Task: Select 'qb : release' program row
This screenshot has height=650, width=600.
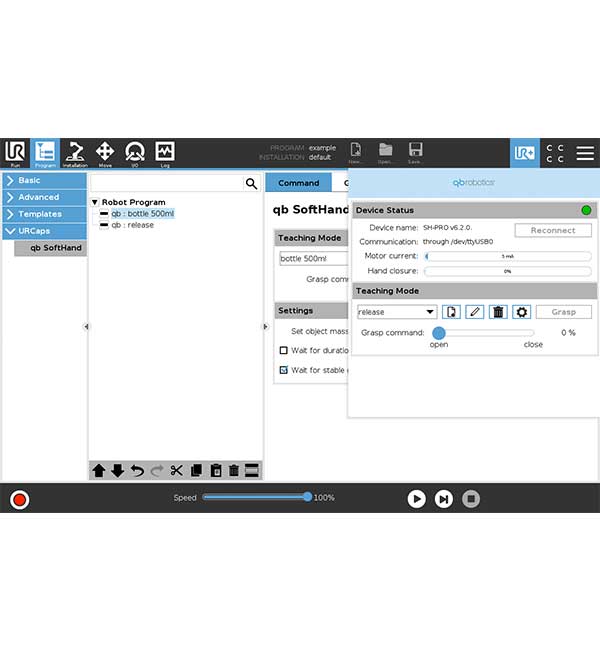Action: click(132, 225)
